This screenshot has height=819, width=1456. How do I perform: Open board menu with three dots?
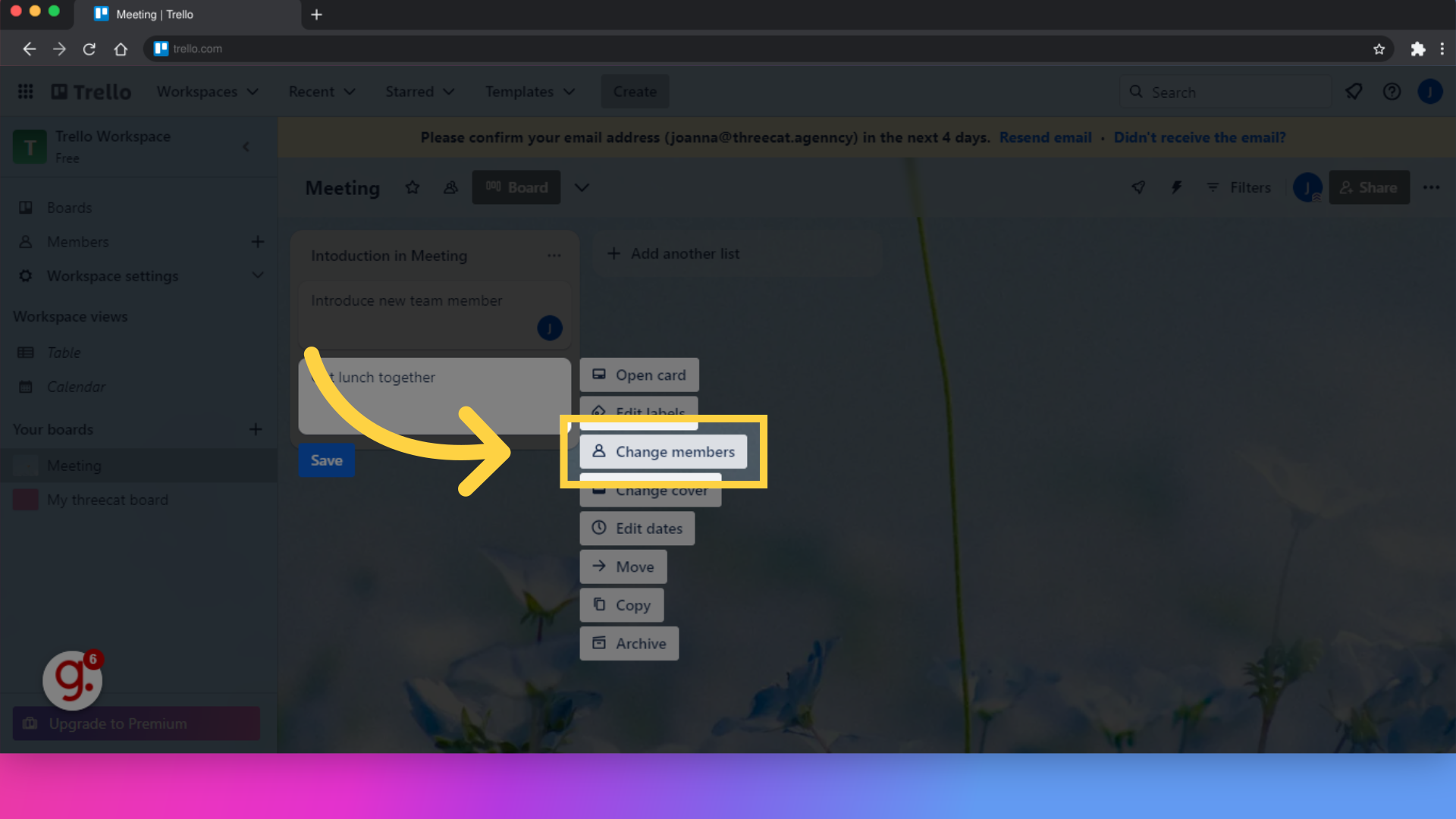click(1431, 187)
